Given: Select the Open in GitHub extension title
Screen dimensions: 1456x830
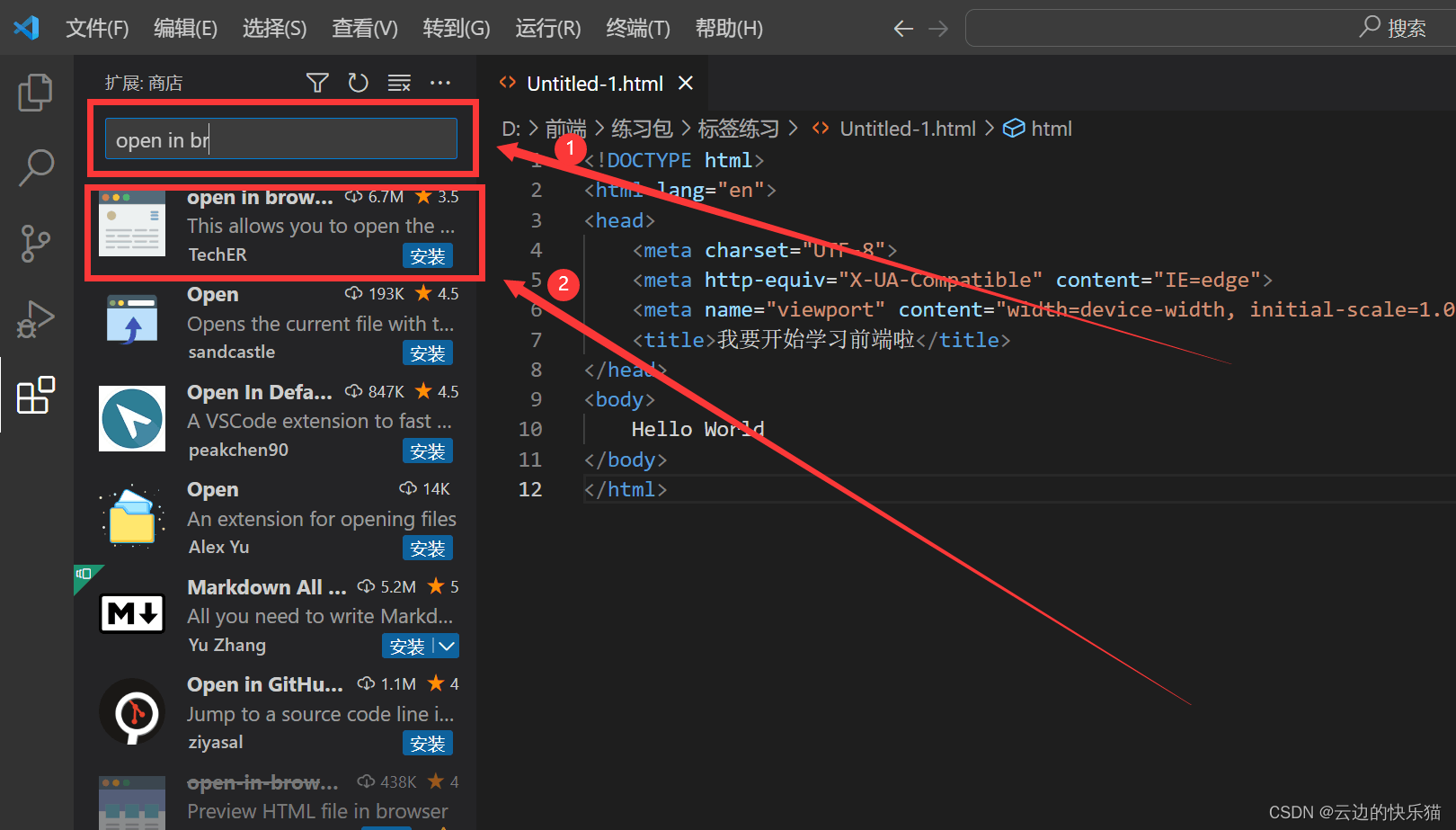Looking at the screenshot, I should coord(265,684).
